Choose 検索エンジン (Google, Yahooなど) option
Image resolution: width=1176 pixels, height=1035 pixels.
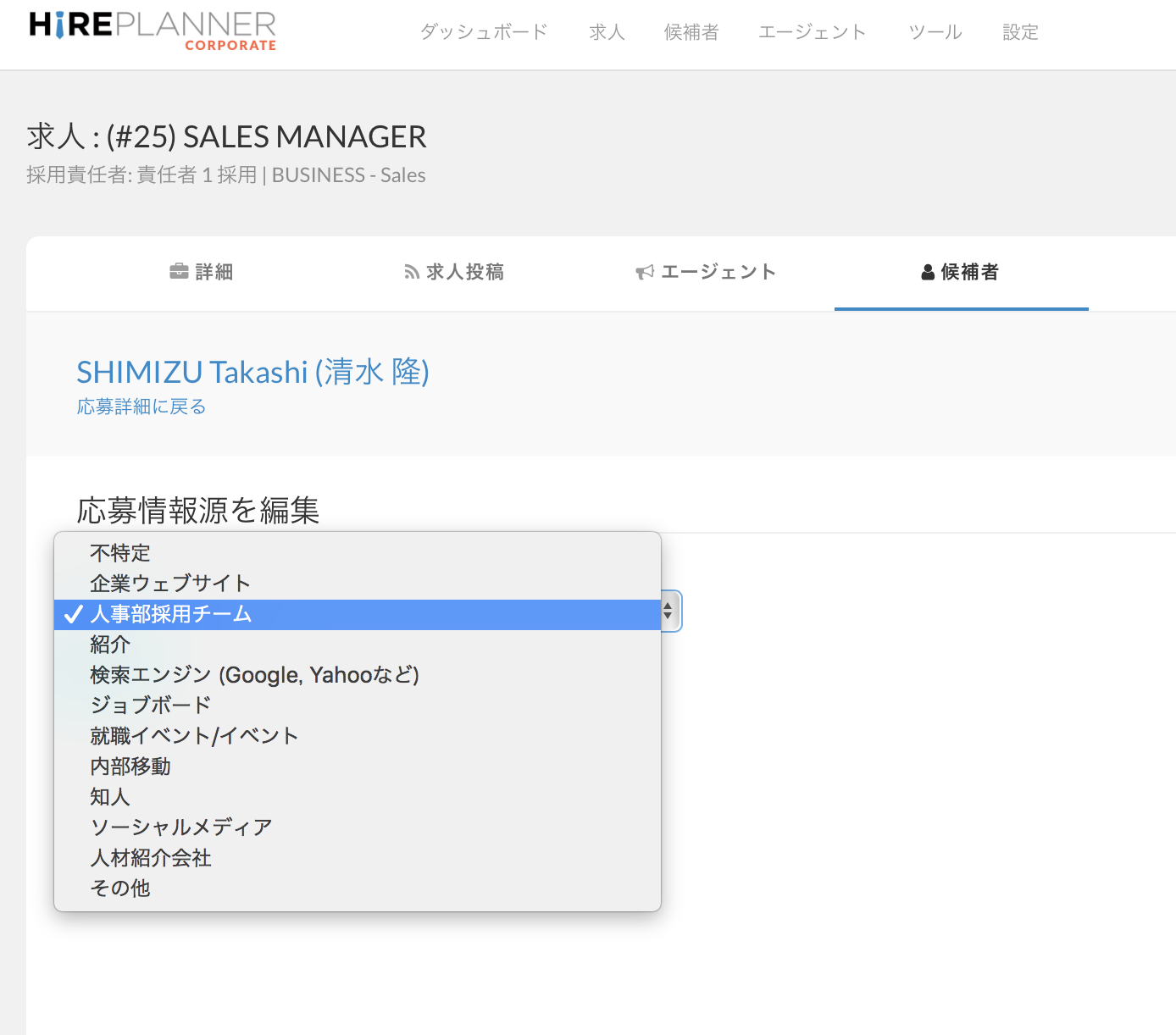click(x=254, y=675)
